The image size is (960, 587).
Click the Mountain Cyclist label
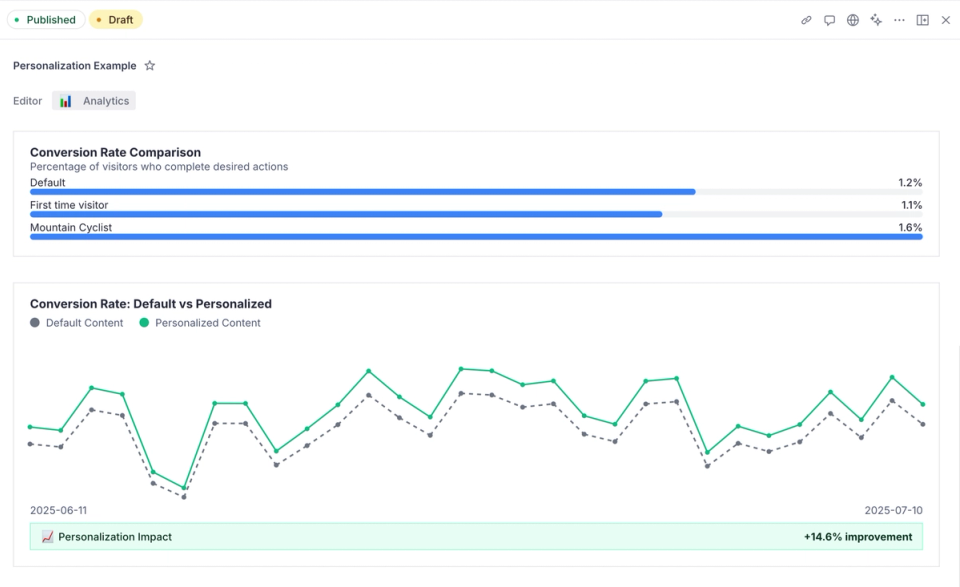coord(71,227)
